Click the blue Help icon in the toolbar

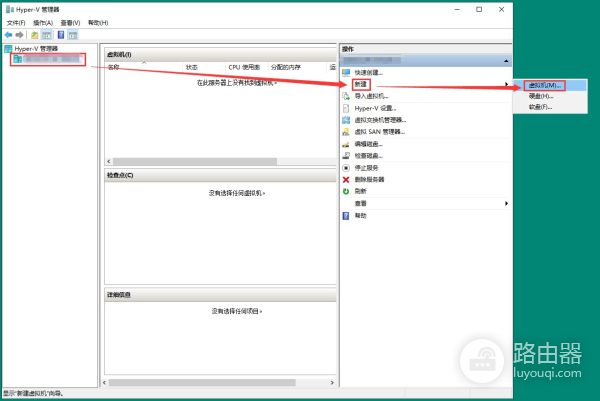(60, 34)
